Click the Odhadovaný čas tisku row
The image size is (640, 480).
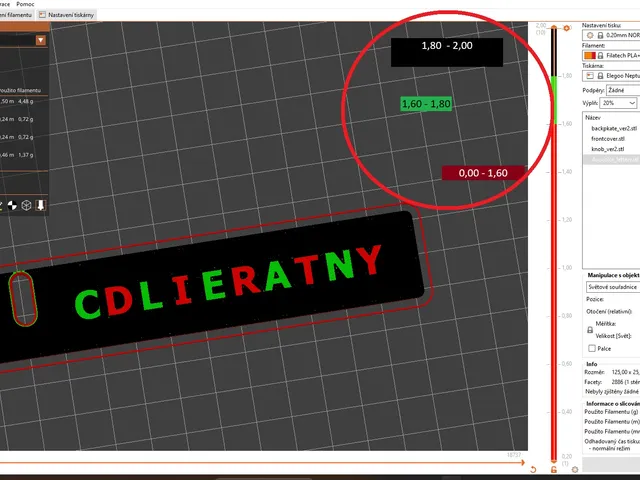coord(612,441)
